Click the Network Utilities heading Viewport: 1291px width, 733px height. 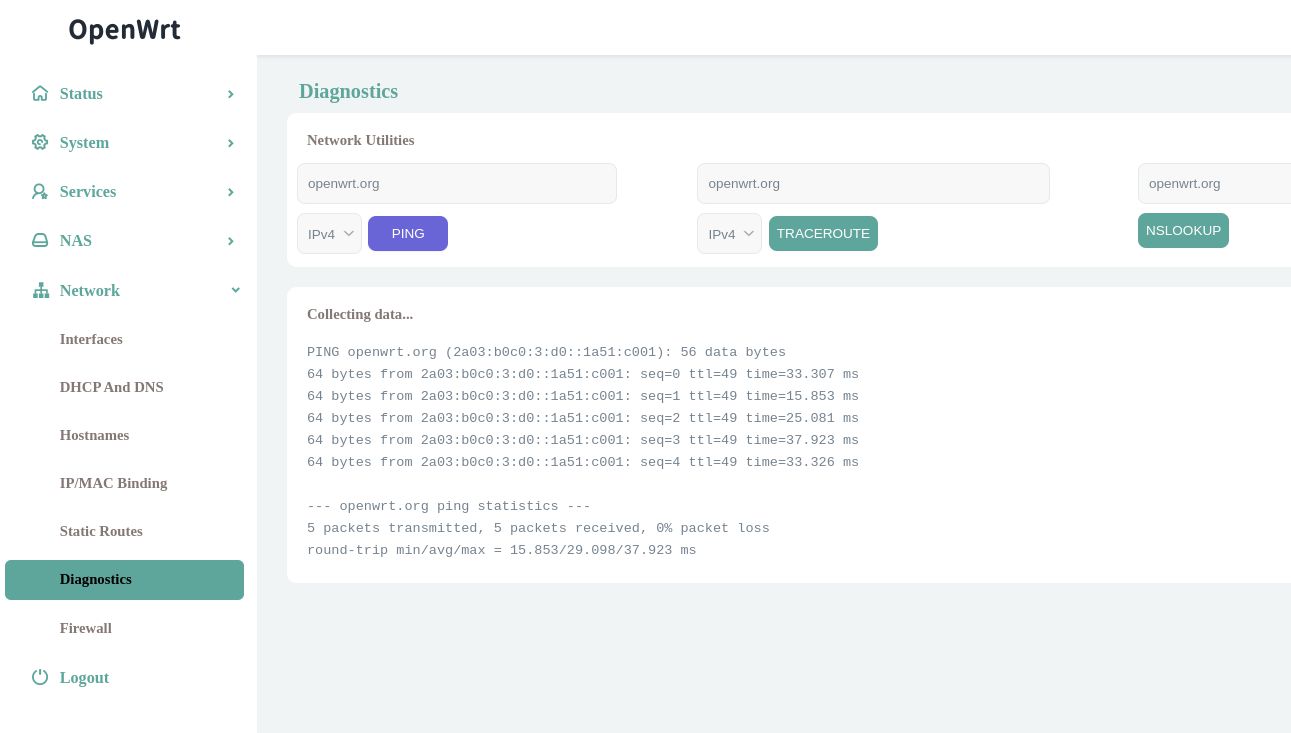click(x=360, y=140)
